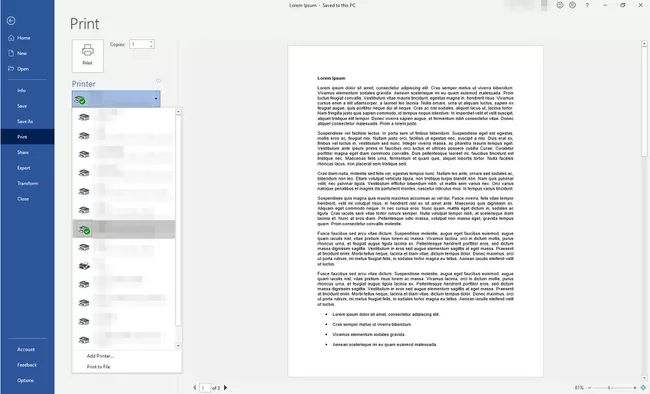Click the preview pane scroll up arrow
This screenshot has height=394, width=650.
[644, 43]
